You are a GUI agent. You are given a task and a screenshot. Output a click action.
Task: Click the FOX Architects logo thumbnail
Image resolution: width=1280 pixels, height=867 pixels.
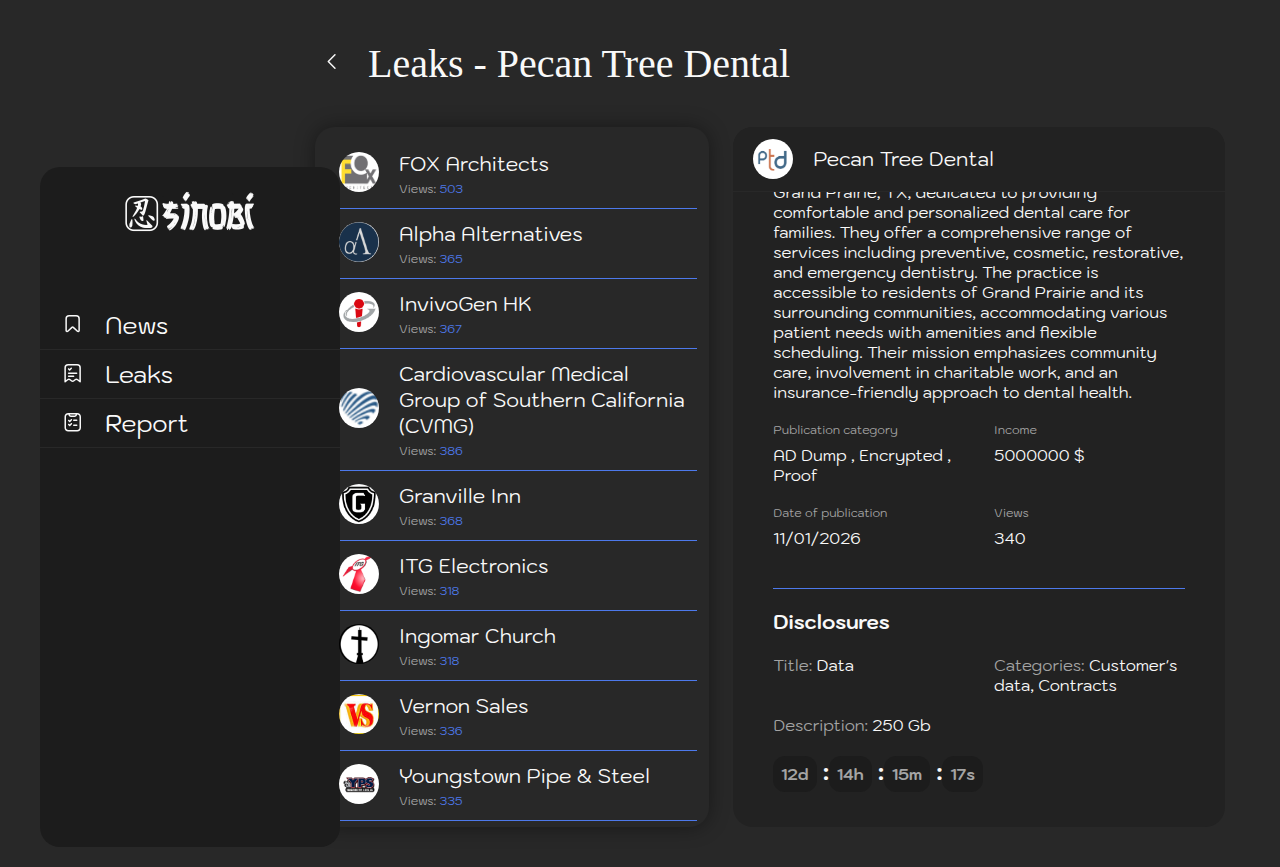359,172
